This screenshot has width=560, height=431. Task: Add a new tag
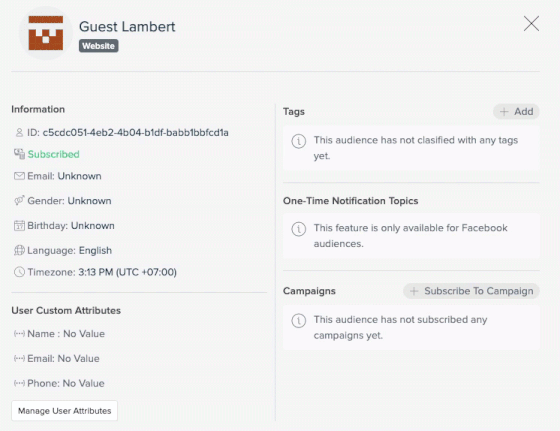[x=516, y=112]
